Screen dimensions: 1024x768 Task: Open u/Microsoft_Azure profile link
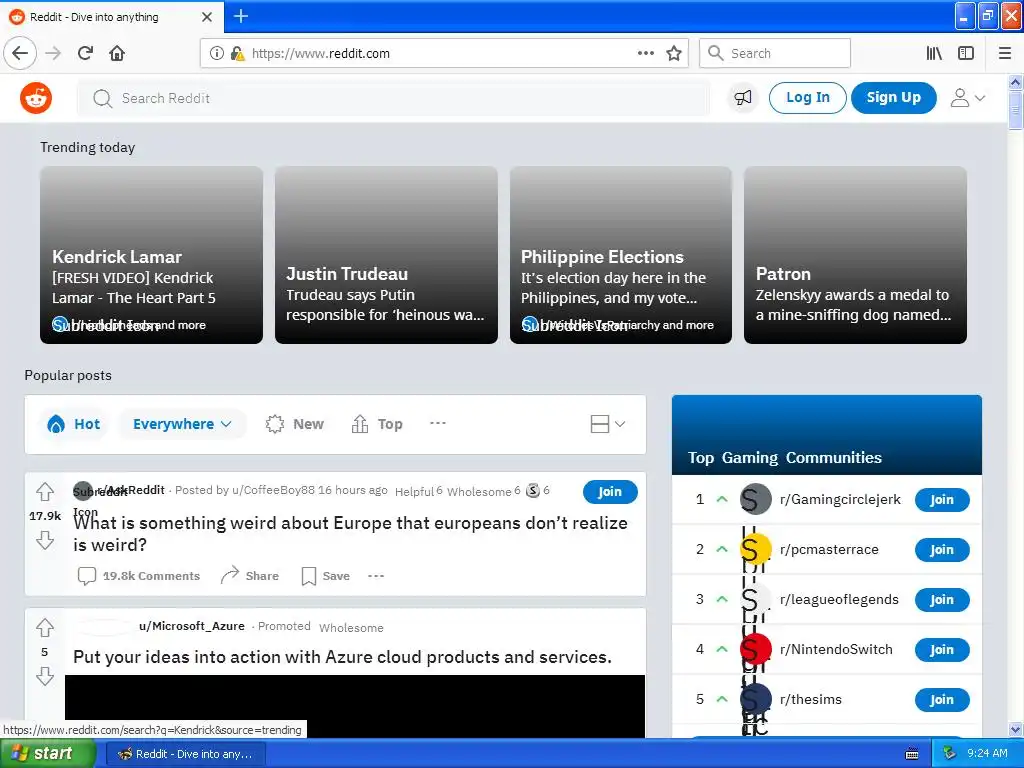click(191, 626)
